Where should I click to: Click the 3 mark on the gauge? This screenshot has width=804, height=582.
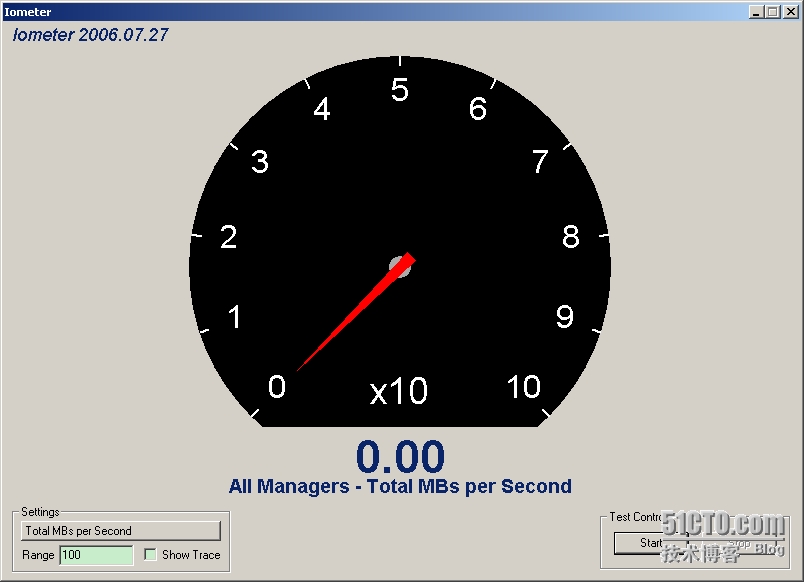(260, 162)
